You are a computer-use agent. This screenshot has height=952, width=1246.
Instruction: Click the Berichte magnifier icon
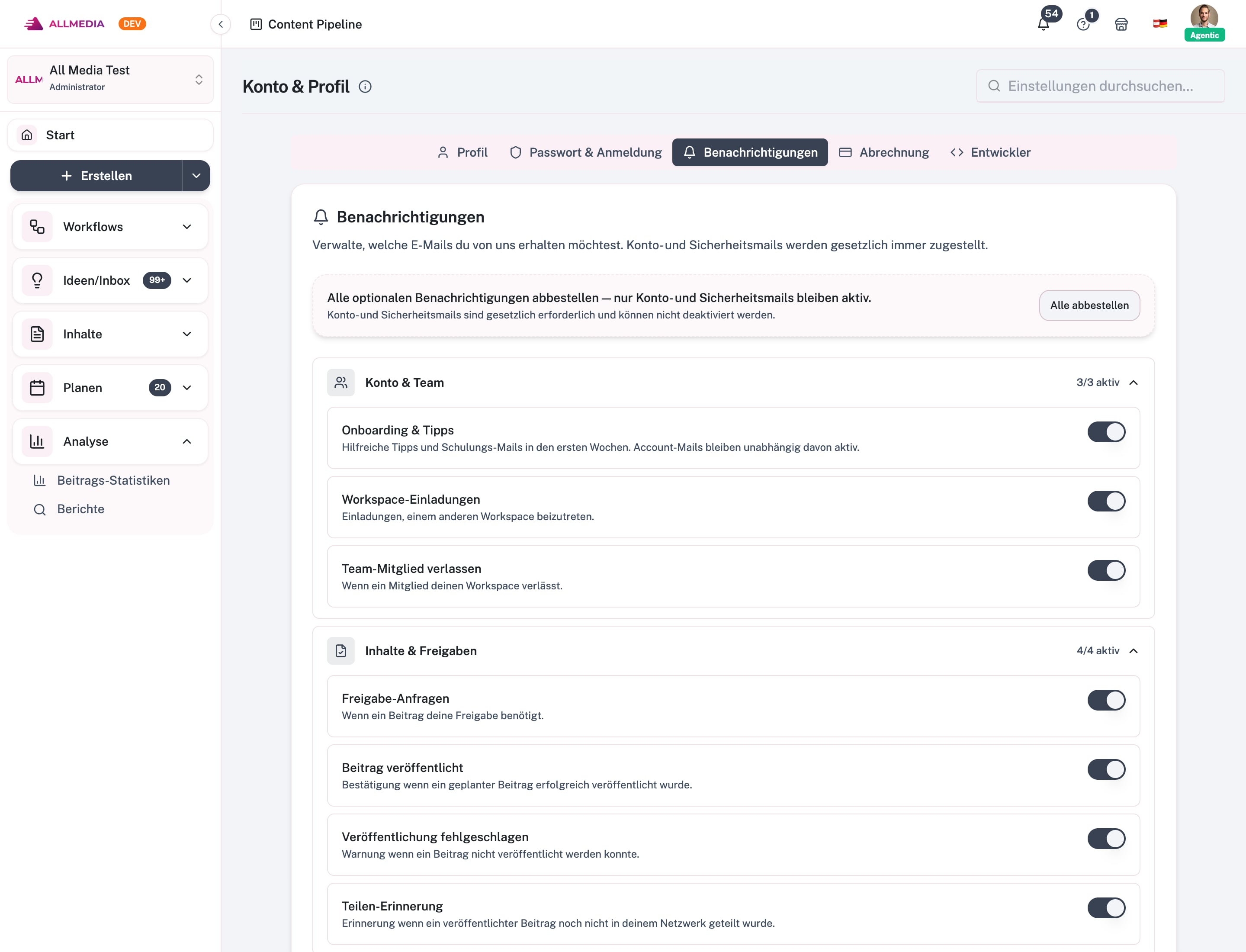click(x=40, y=509)
